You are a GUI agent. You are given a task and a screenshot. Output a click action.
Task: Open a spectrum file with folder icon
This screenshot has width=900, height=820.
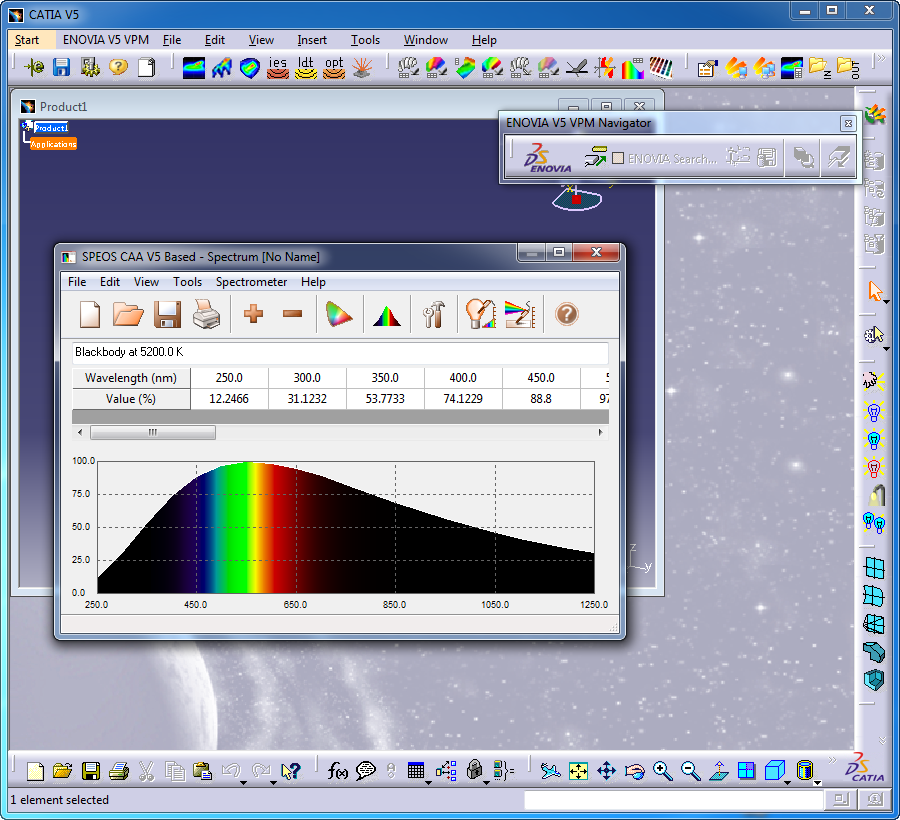tap(128, 314)
